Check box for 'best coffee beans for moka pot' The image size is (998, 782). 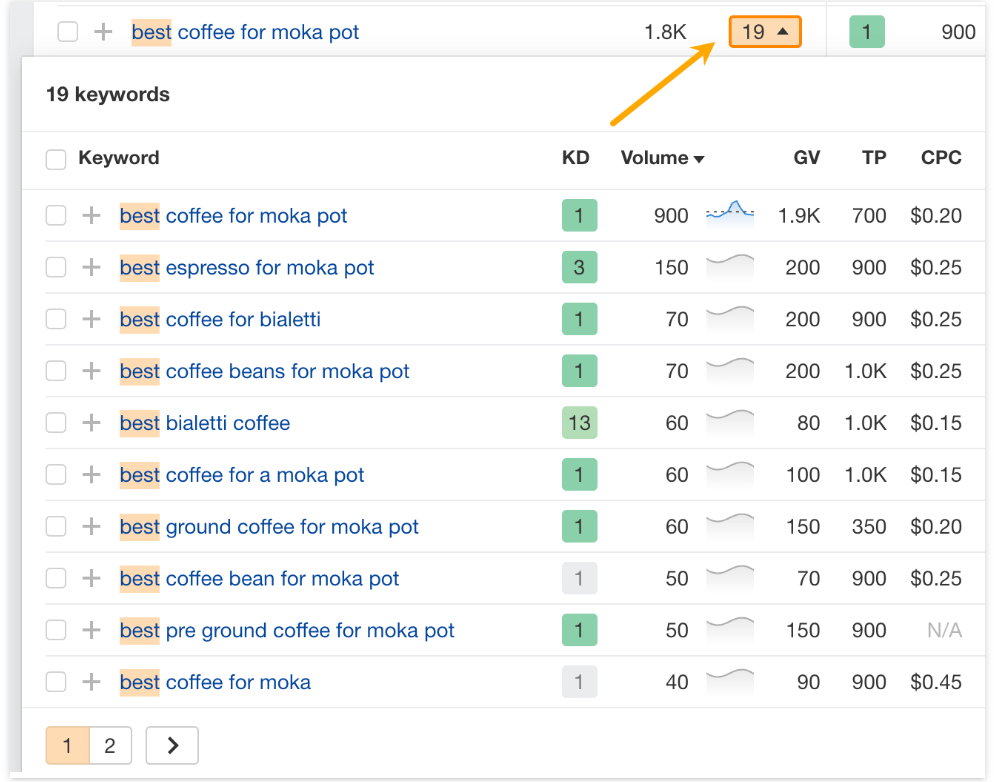(56, 372)
